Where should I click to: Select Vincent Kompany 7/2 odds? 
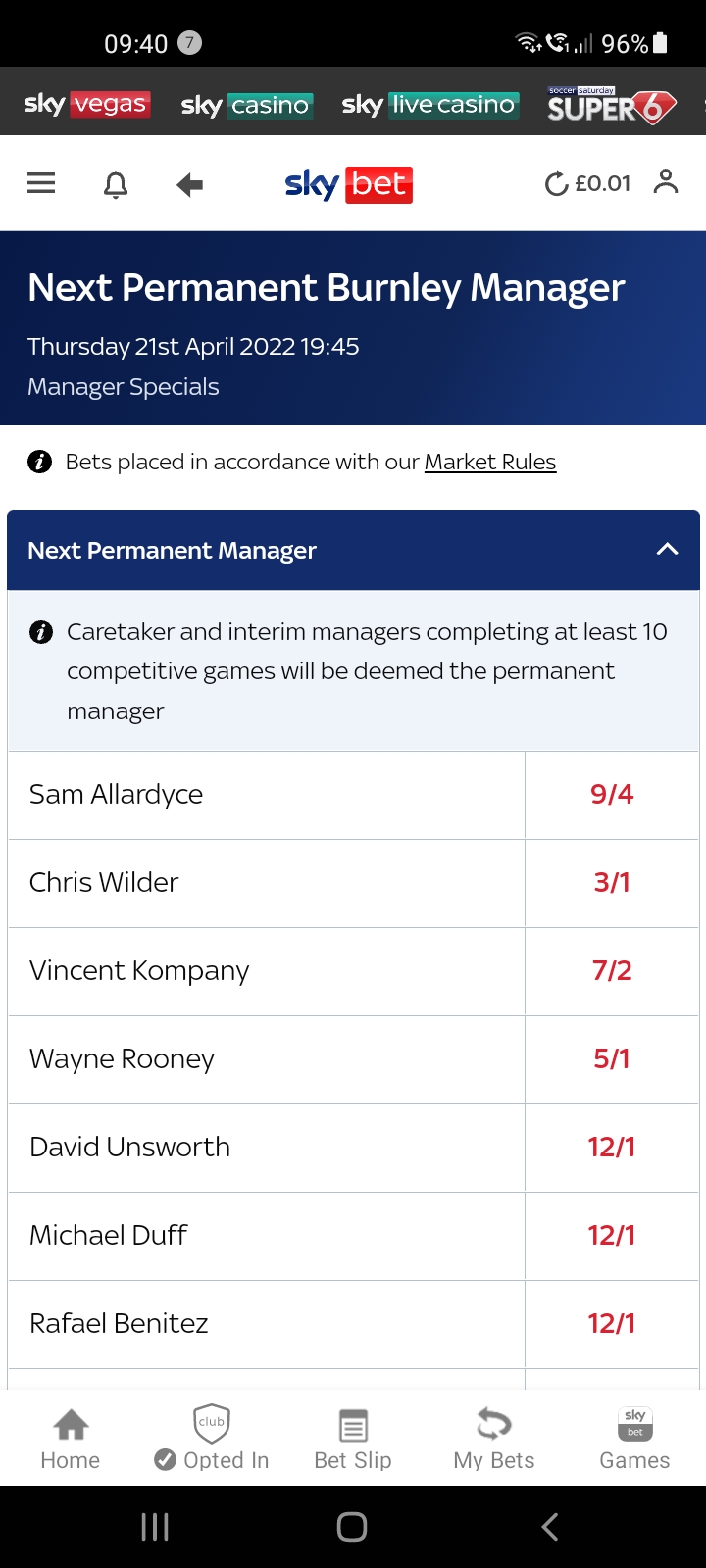pos(611,971)
